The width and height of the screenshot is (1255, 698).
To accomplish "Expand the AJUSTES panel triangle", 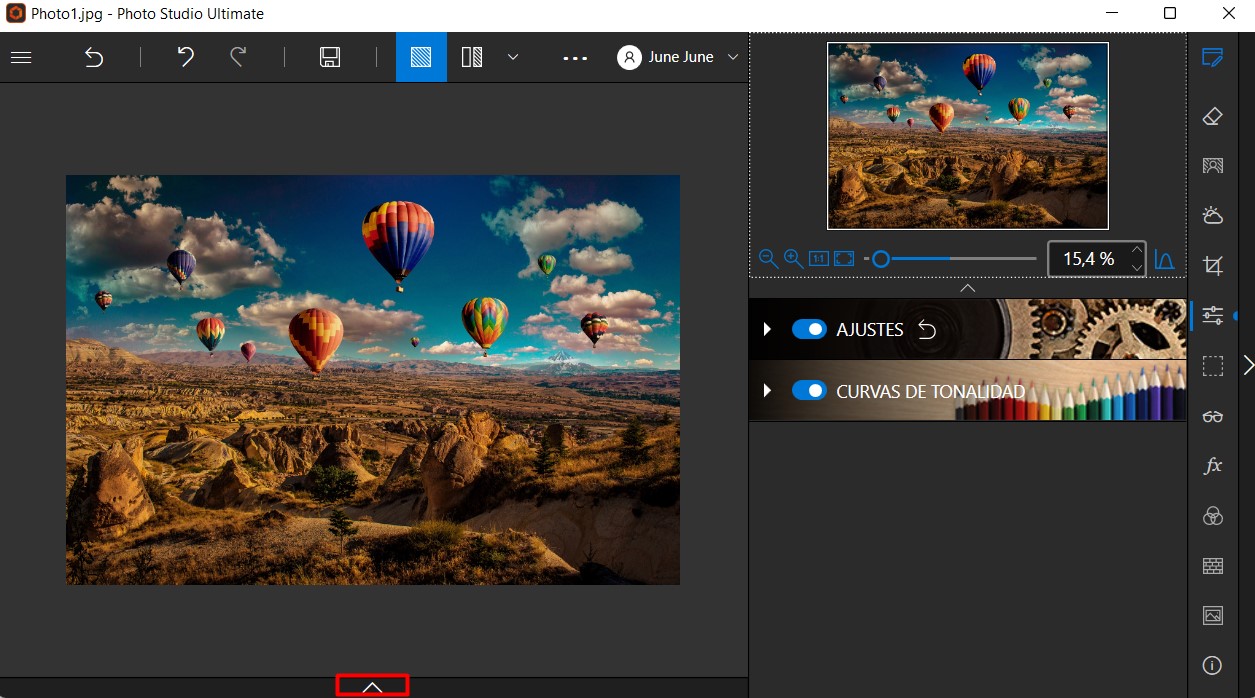I will [x=767, y=329].
